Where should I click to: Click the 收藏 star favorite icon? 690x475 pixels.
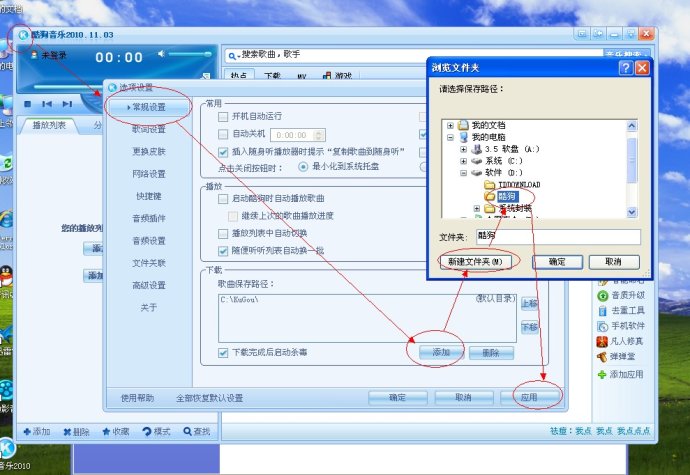pos(106,431)
